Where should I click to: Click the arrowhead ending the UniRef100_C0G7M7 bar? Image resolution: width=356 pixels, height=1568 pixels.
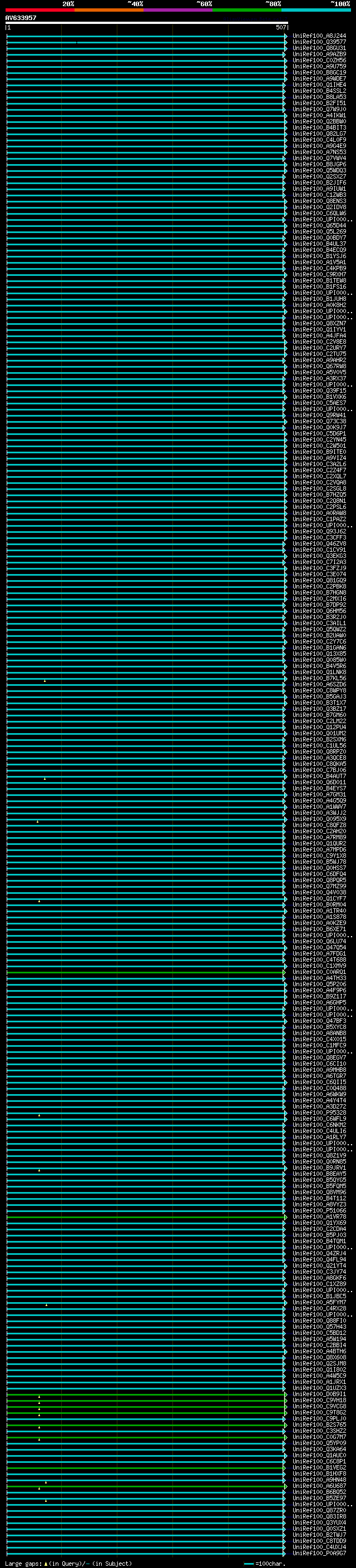point(285,1437)
